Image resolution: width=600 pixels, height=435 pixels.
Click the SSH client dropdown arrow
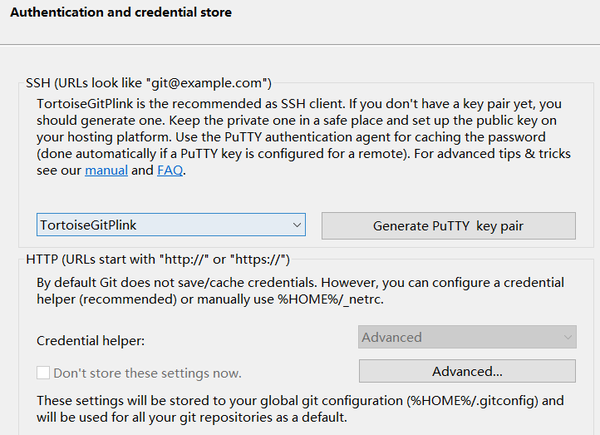click(x=297, y=226)
